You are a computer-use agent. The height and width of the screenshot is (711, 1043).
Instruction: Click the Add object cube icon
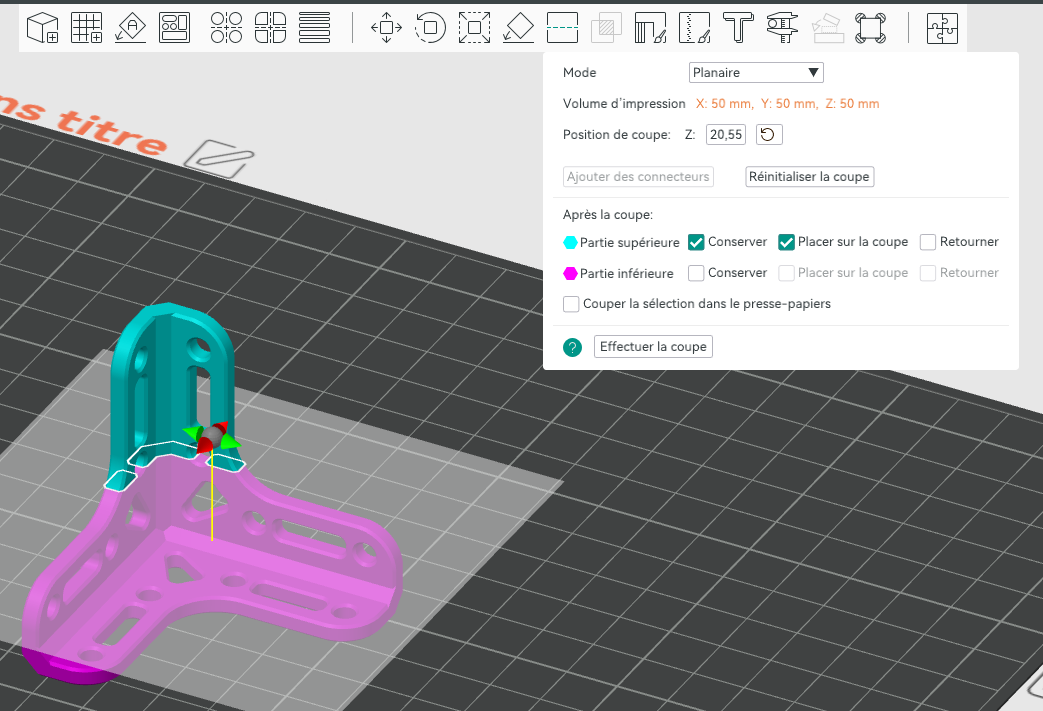point(43,28)
